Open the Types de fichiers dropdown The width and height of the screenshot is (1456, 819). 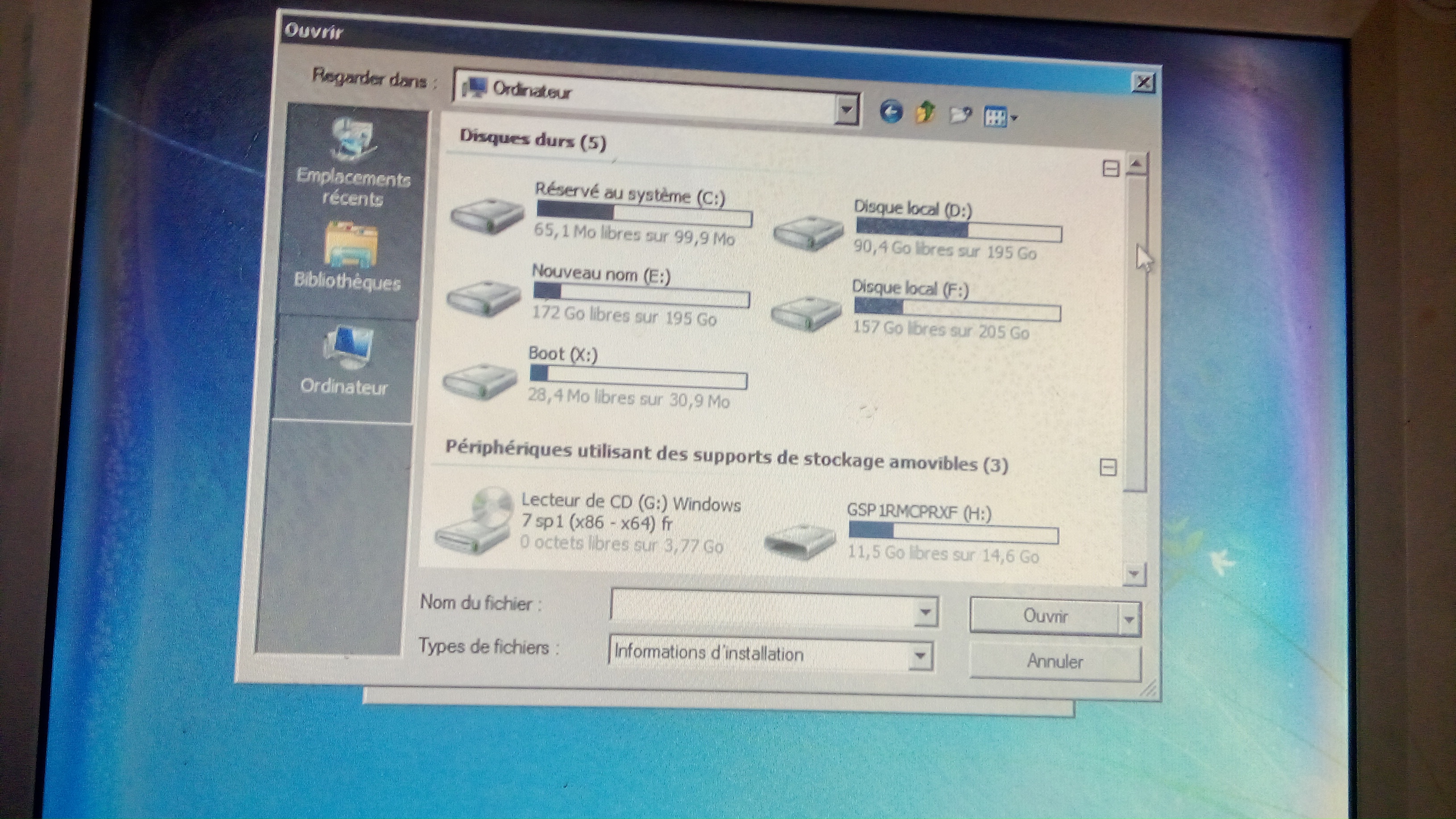pyautogui.click(x=920, y=656)
